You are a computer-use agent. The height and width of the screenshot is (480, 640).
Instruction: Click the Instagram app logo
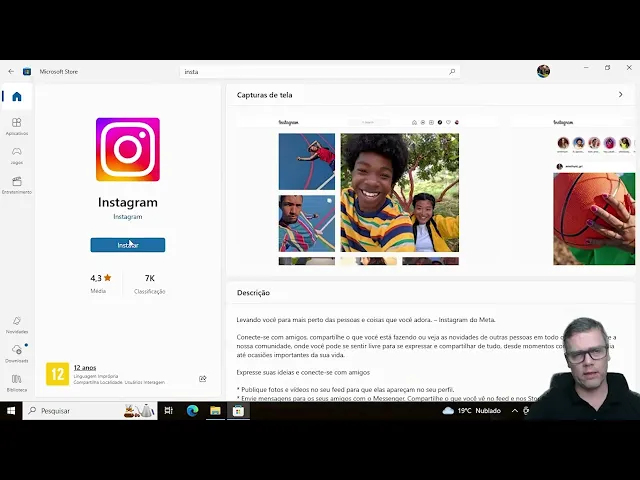tap(128, 149)
